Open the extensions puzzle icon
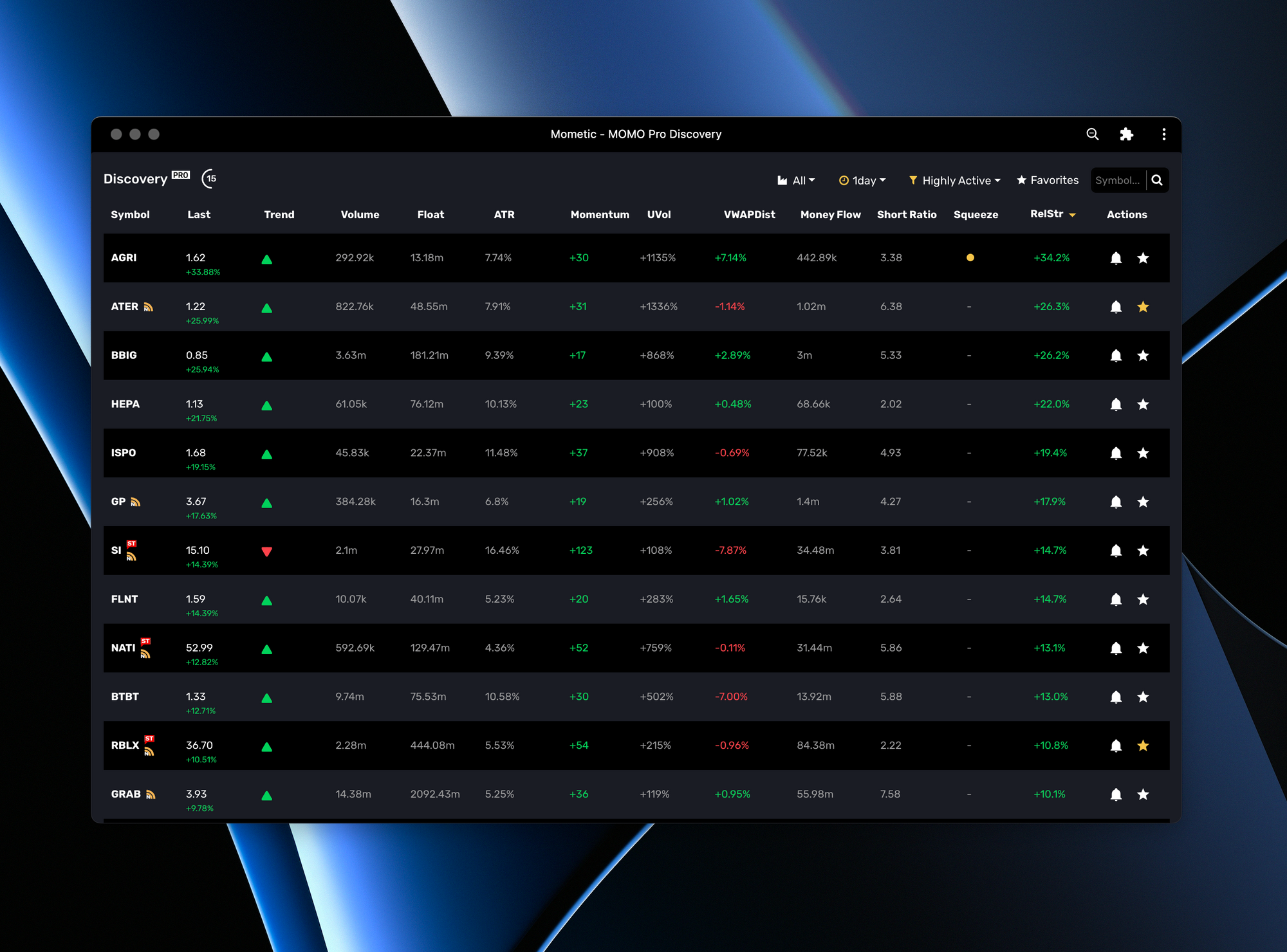The height and width of the screenshot is (952, 1287). point(1126,134)
